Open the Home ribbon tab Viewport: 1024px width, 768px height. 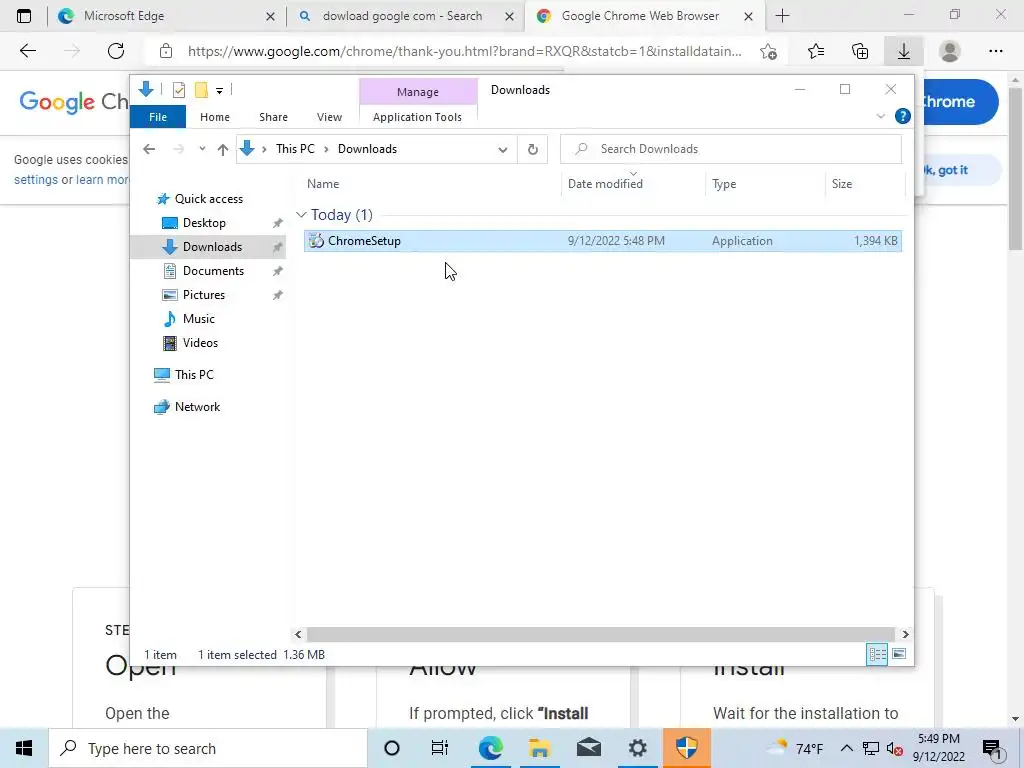tap(215, 117)
